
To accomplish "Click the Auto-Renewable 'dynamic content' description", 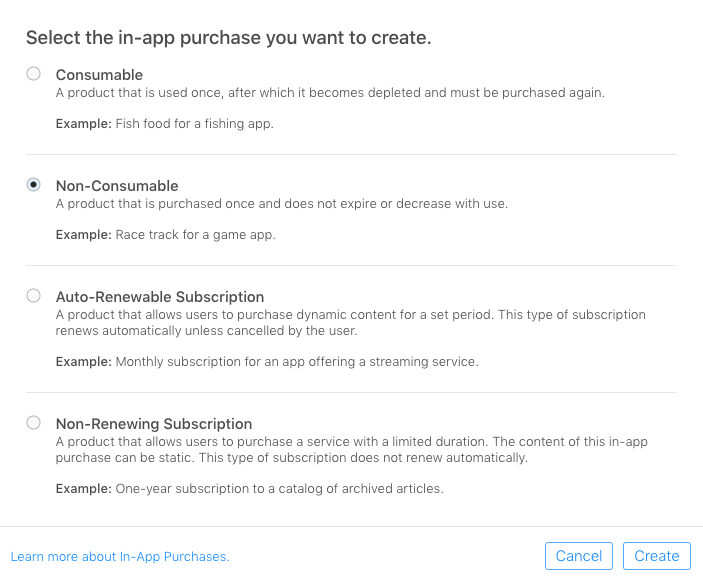I will (350, 322).
